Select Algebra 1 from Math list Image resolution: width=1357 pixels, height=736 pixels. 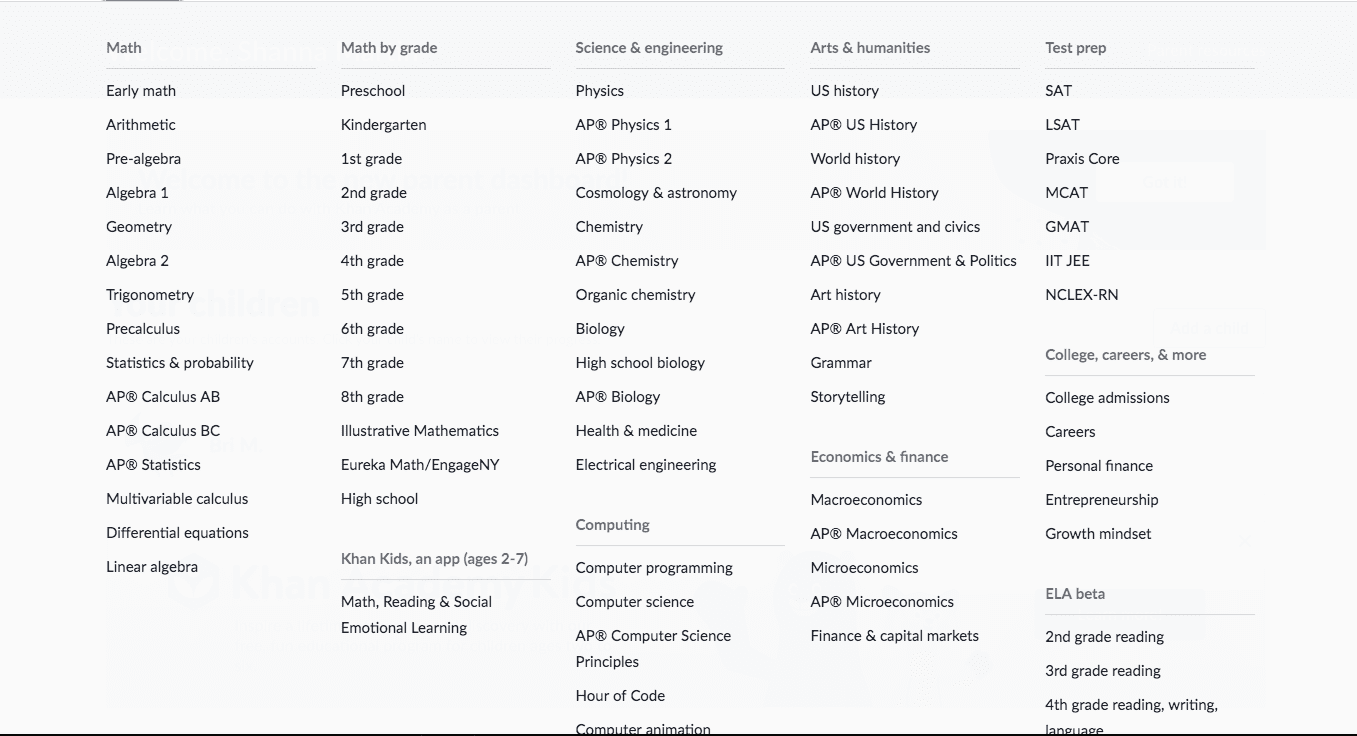[137, 193]
